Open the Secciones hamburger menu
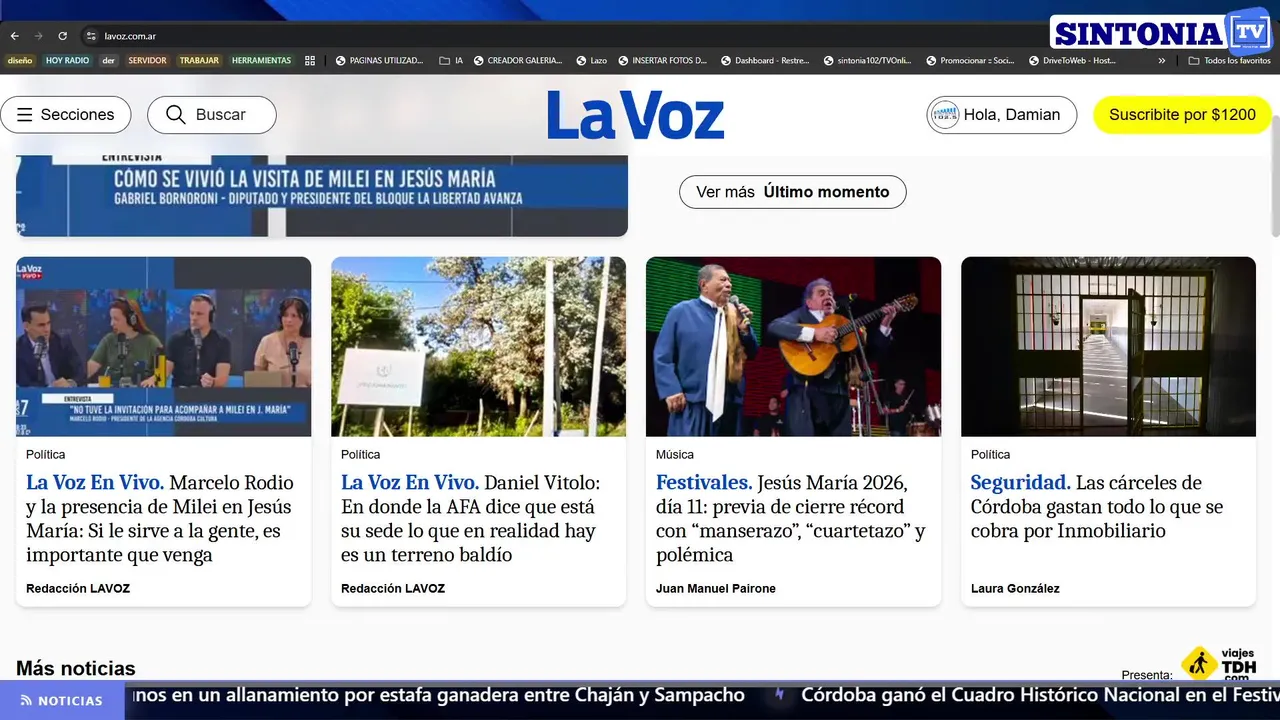Screen dimensions: 1280x720 pos(66,115)
